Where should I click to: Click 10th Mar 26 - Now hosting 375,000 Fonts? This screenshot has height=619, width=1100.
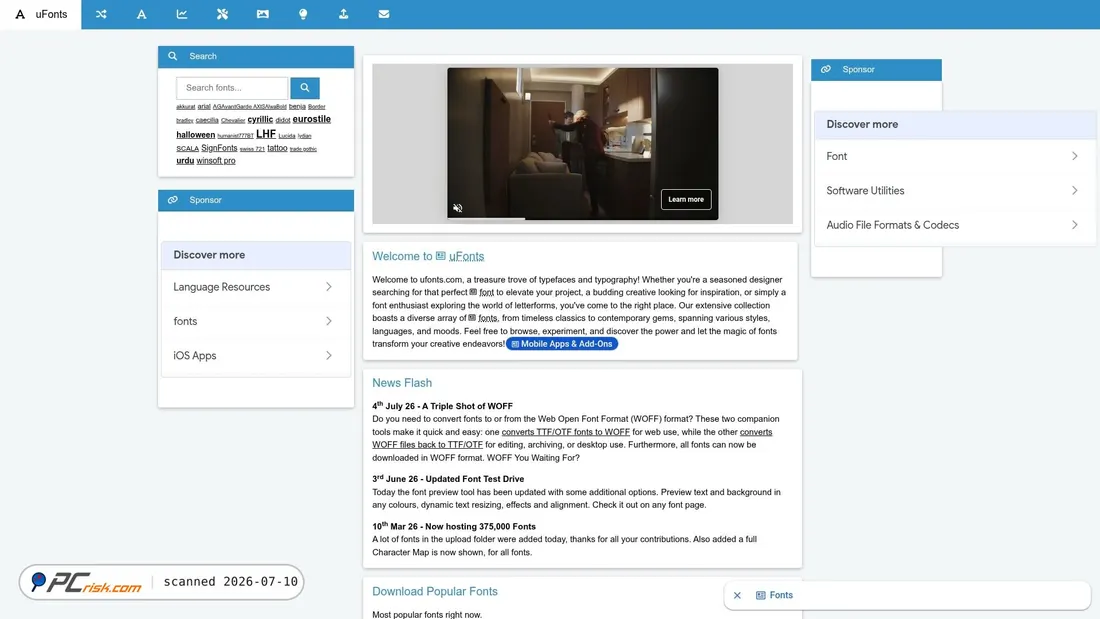pos(454,526)
